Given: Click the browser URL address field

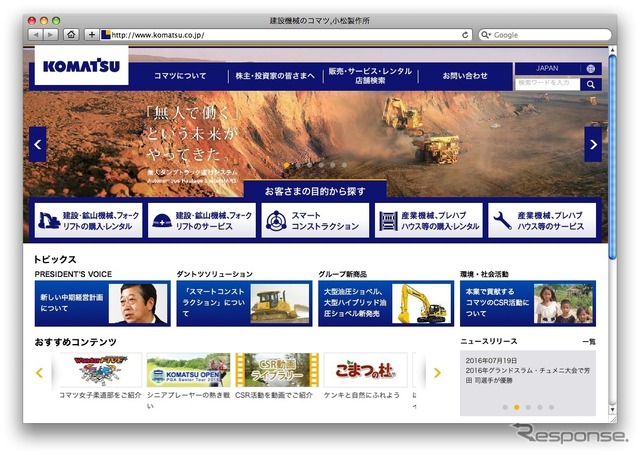Looking at the screenshot, I should (286, 35).
